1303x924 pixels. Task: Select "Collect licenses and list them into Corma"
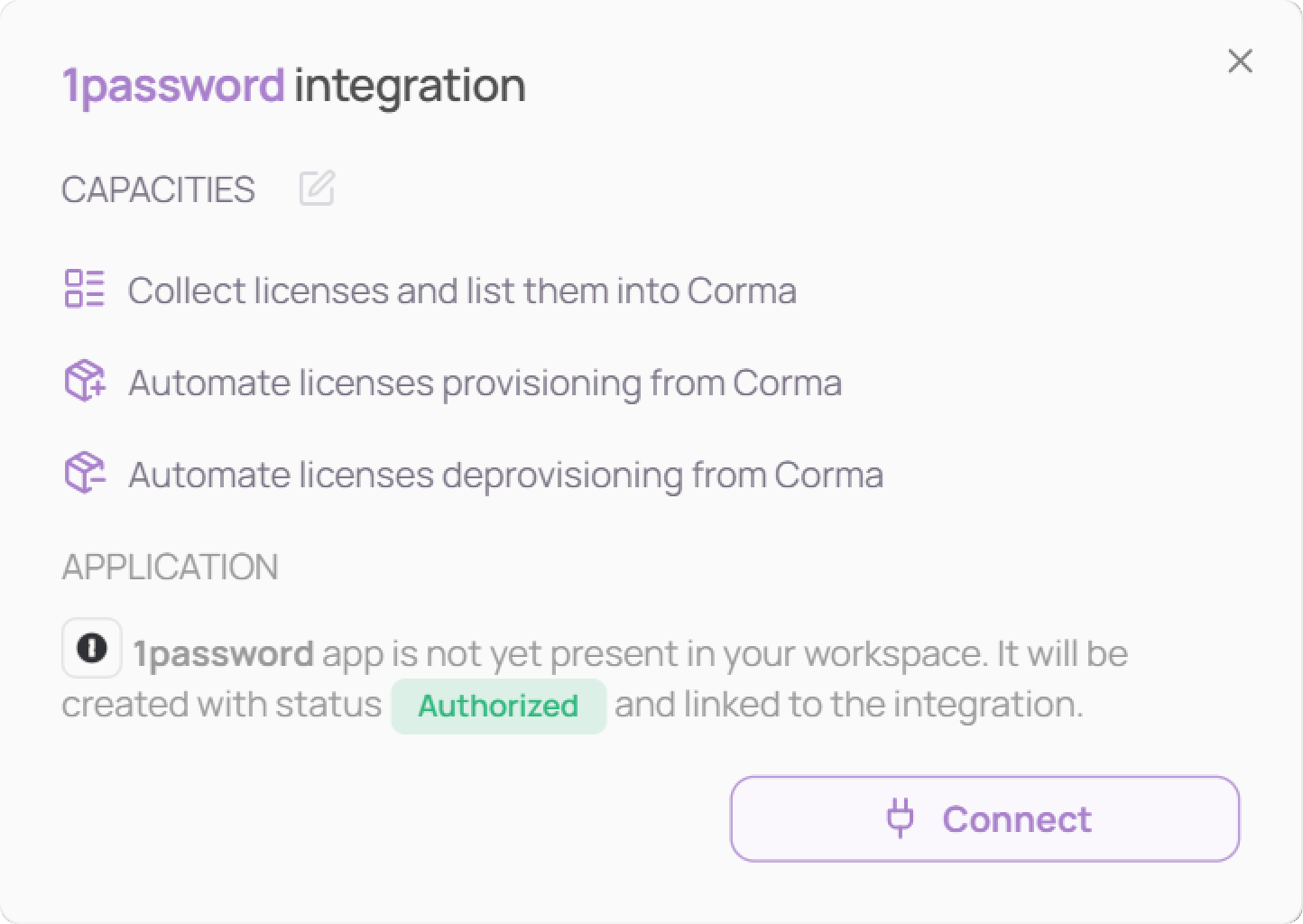(461, 291)
